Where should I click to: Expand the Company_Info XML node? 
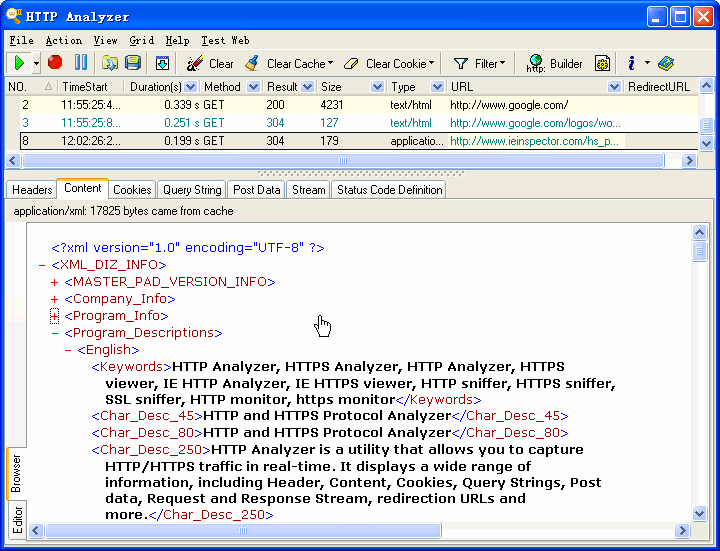click(x=55, y=299)
